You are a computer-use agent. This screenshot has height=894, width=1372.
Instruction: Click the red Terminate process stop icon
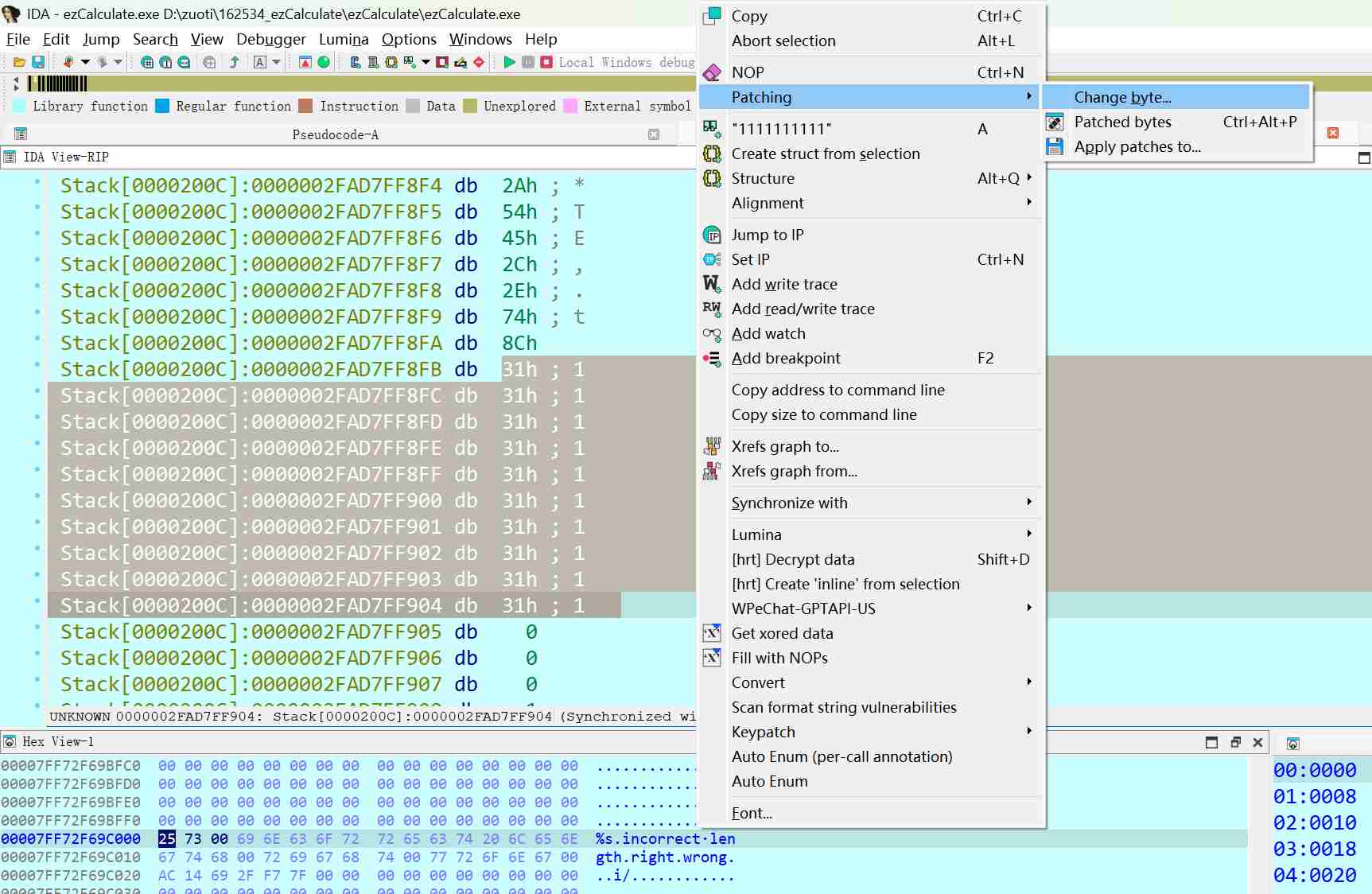pyautogui.click(x=546, y=62)
